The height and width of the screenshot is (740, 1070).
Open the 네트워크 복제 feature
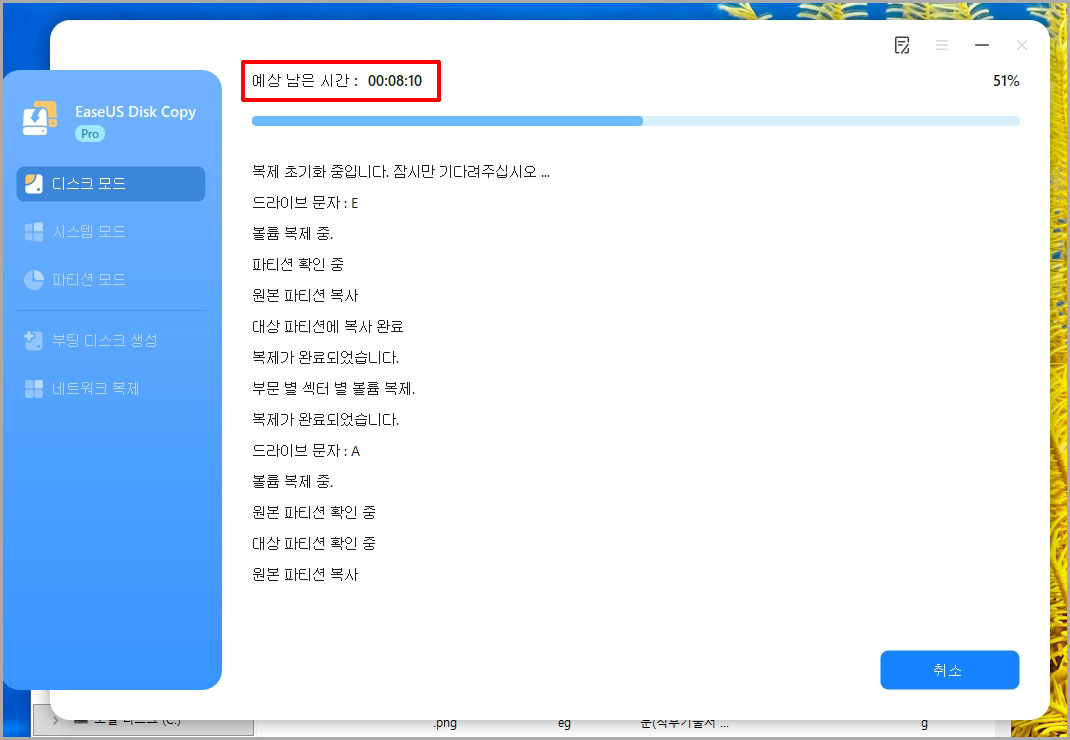point(110,388)
